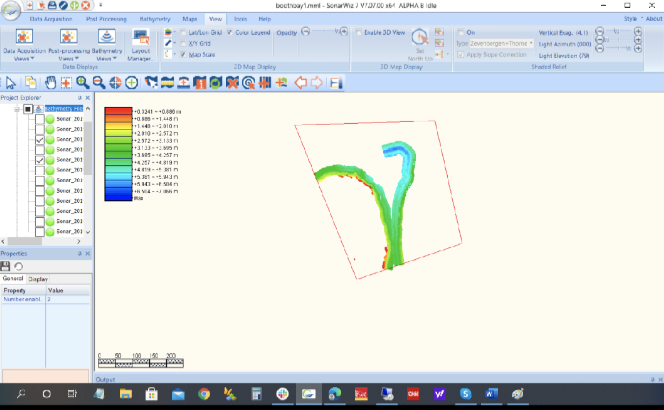Click the zoom out magnifier

(x=98, y=82)
